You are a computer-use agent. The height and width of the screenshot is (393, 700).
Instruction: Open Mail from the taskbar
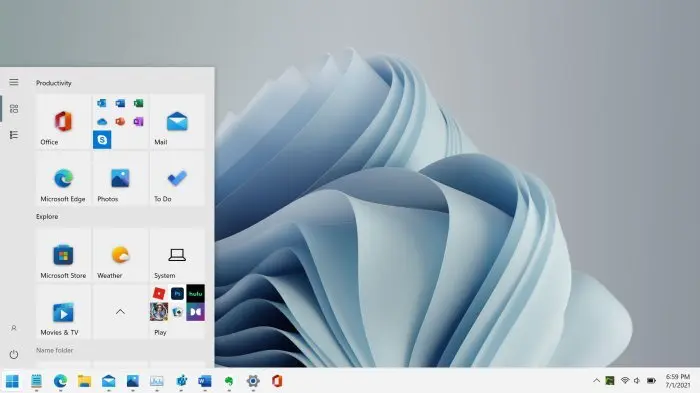(108, 381)
